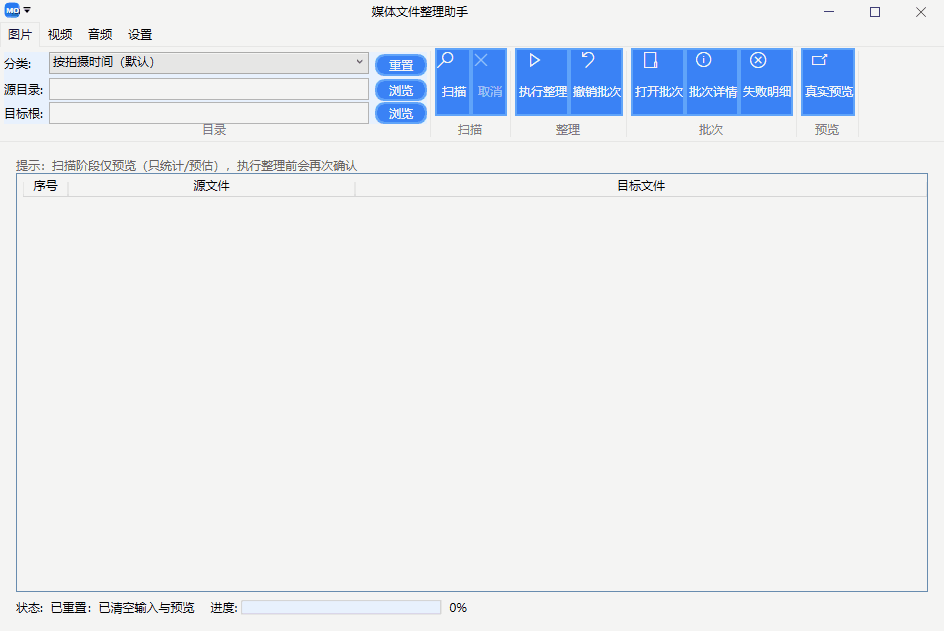The width and height of the screenshot is (944, 631).
Task: Click the 0% progress value
Action: [458, 608]
